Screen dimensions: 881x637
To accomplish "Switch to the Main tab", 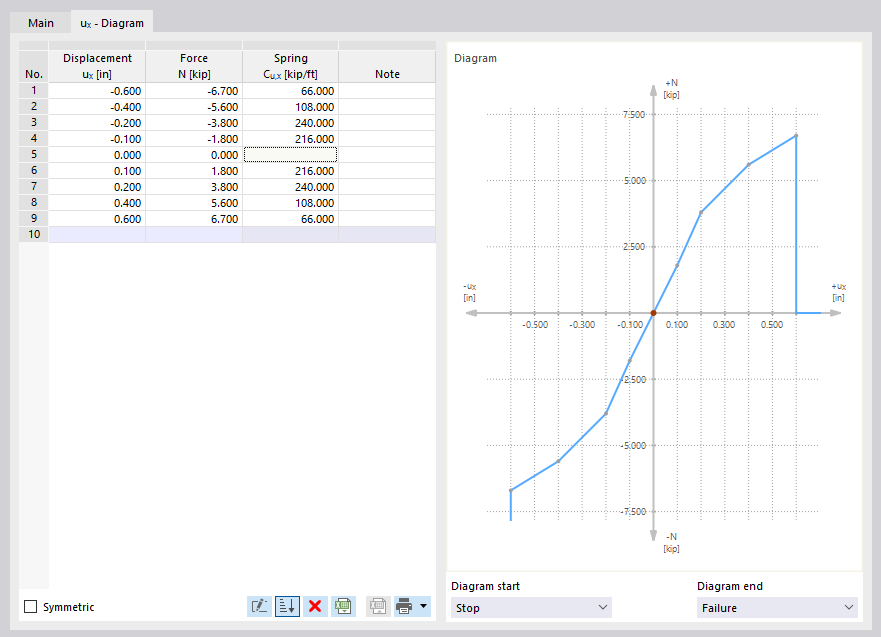I will 41,23.
